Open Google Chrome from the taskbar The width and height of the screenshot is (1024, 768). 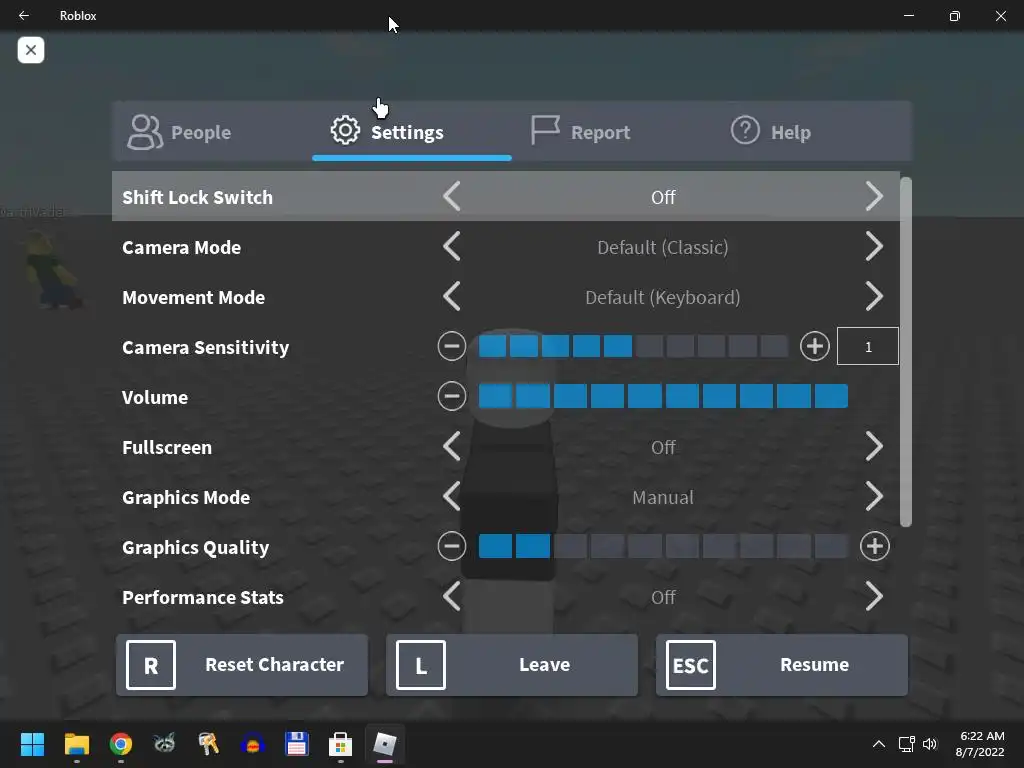[x=121, y=744]
